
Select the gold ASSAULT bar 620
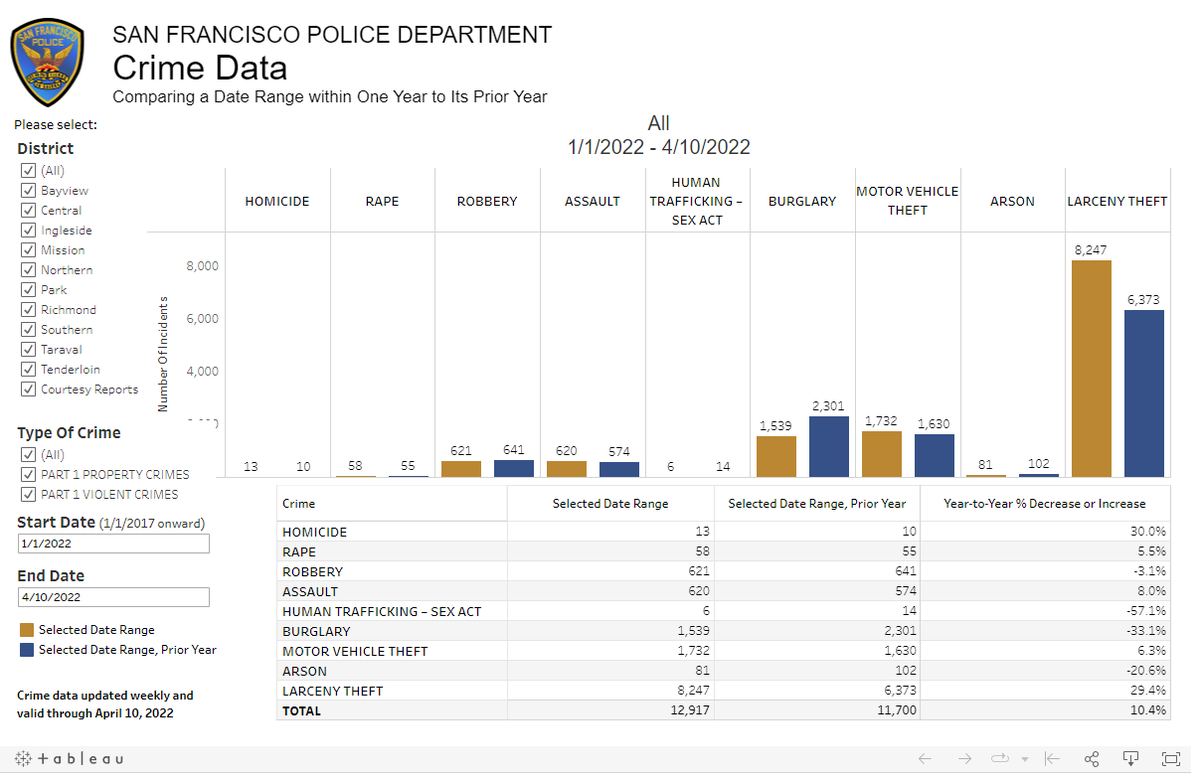[x=566, y=469]
